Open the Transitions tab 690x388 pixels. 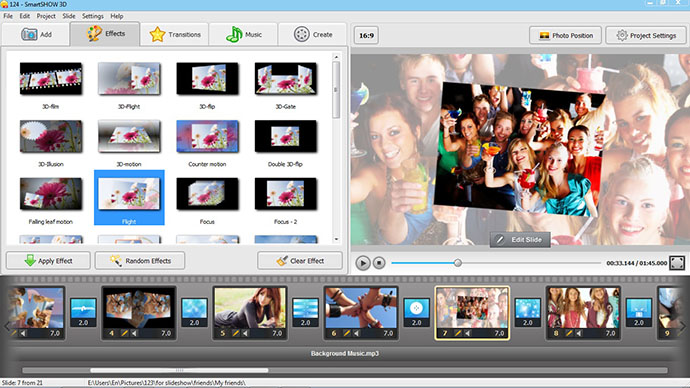175,34
